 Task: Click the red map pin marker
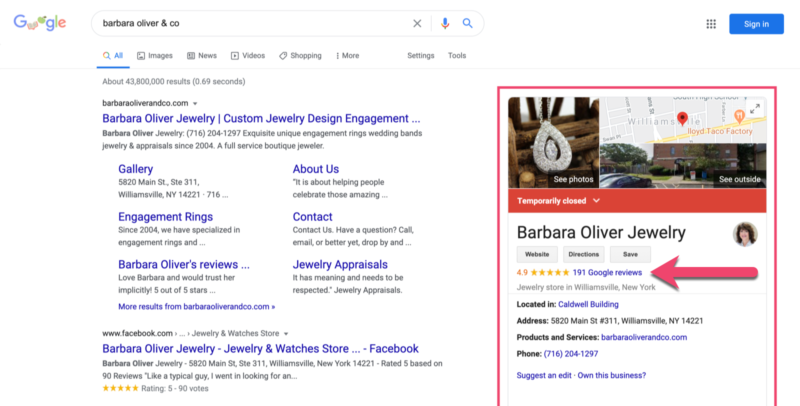pyautogui.click(x=682, y=119)
